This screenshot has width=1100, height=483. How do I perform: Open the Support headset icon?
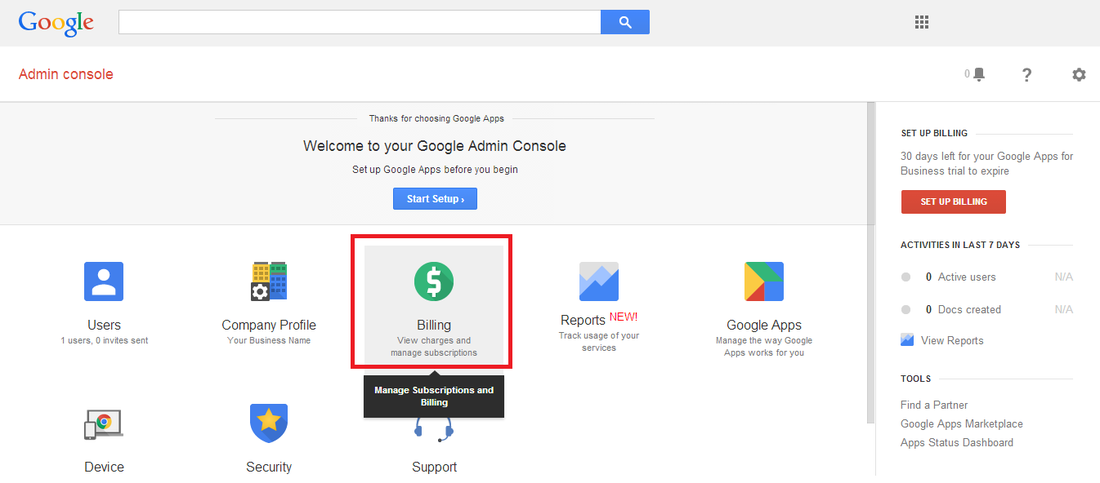coord(434,430)
